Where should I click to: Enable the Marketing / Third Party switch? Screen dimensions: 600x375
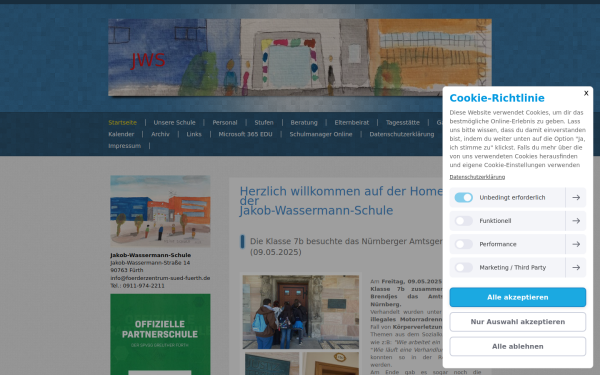tap(464, 267)
